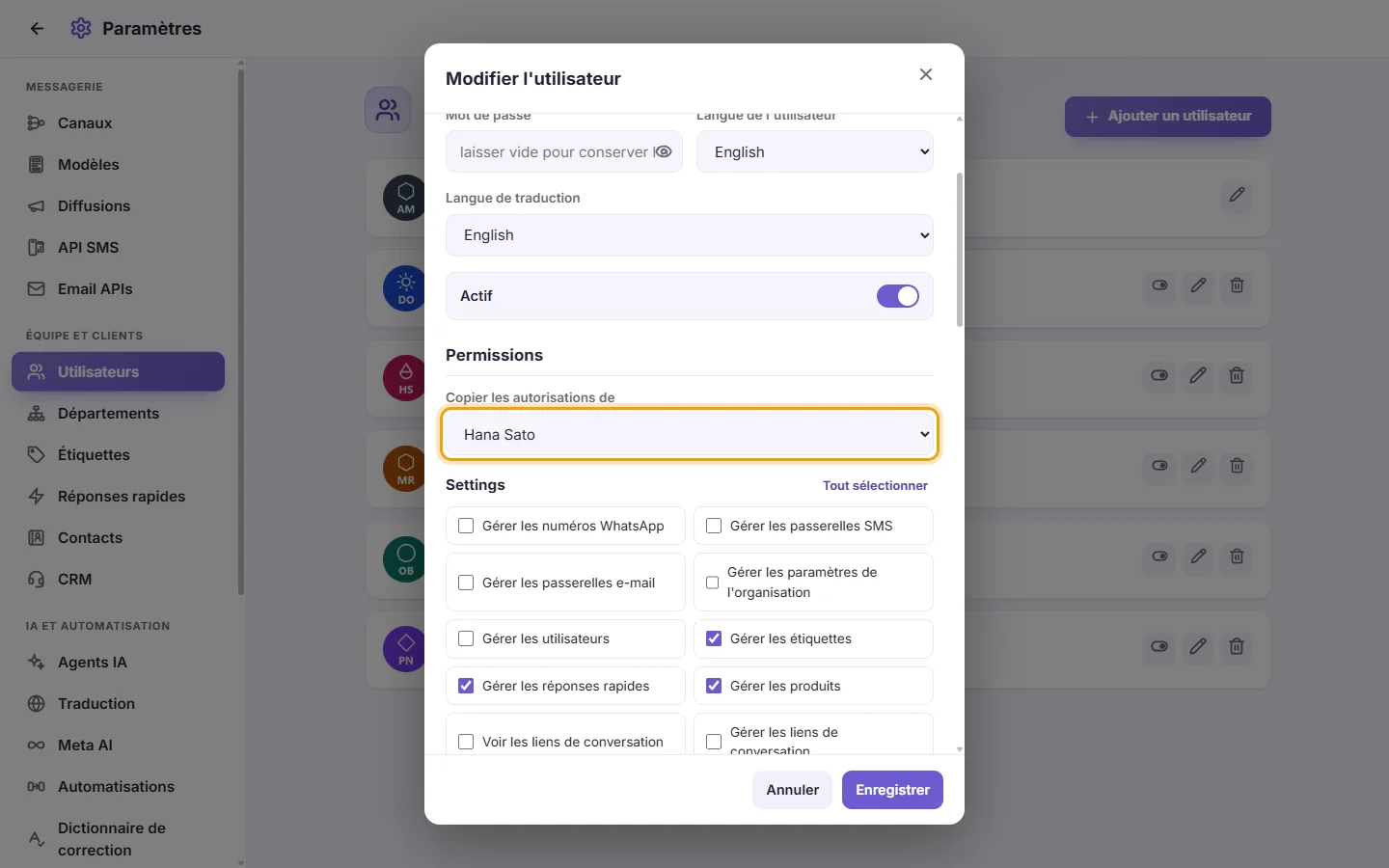Turn off the Actif switch
Viewport: 1389px width, 868px height.
898,296
